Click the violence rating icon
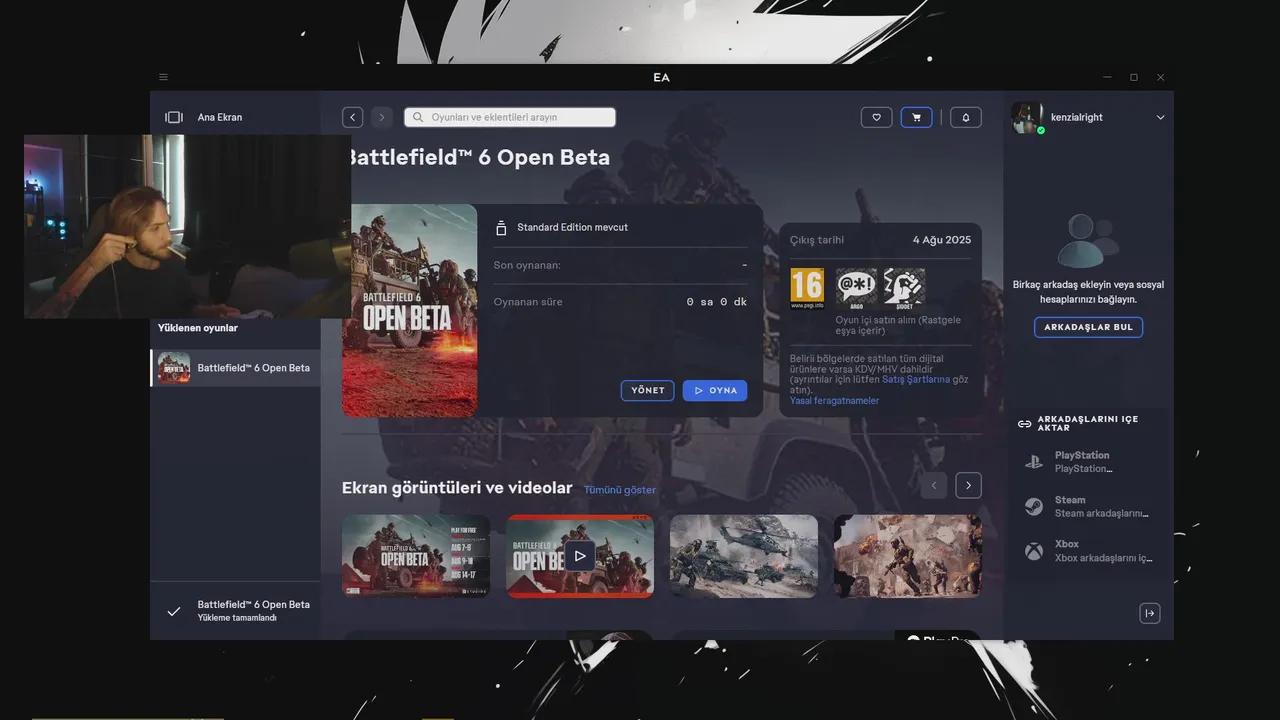The width and height of the screenshot is (1280, 720). 904,288
